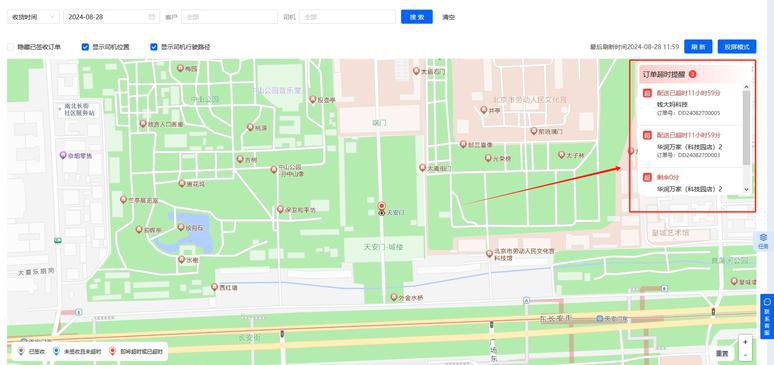Click the 刷新 refresh button
Screen dimensions: 774x365
pos(698,46)
